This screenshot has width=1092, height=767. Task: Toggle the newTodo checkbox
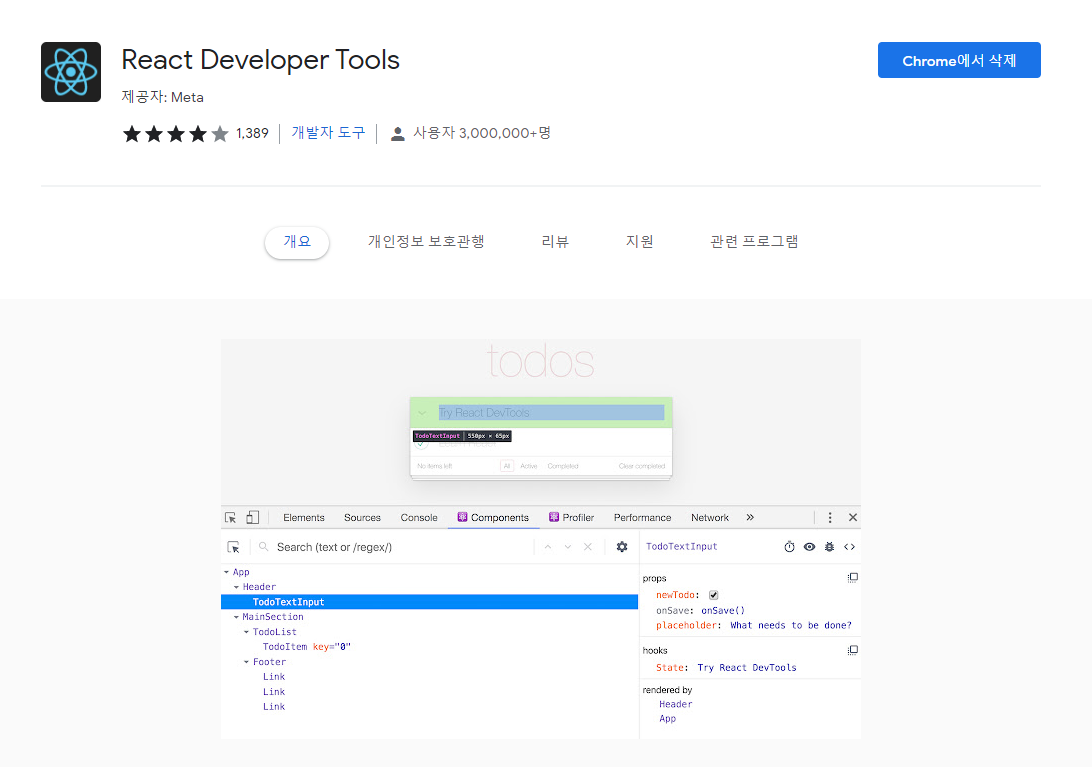(x=714, y=595)
